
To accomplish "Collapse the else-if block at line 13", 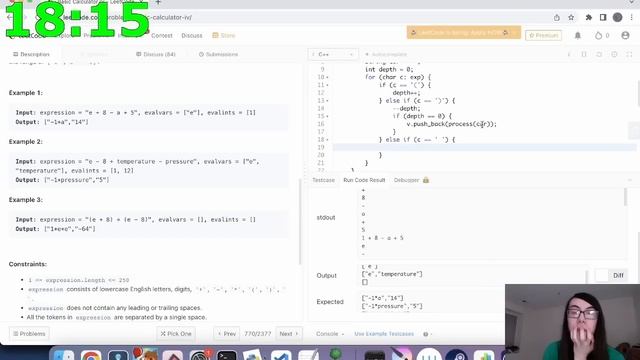I will pos(327,100).
